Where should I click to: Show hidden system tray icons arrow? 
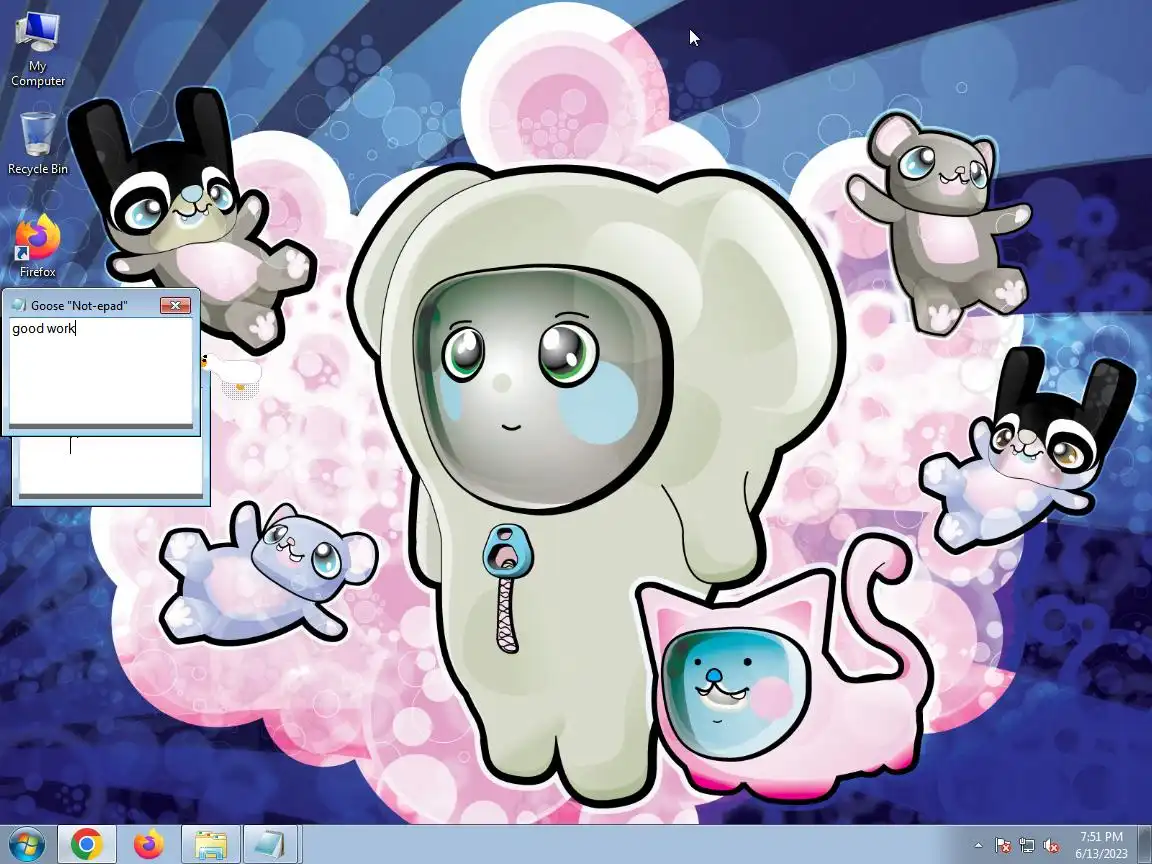(x=978, y=845)
